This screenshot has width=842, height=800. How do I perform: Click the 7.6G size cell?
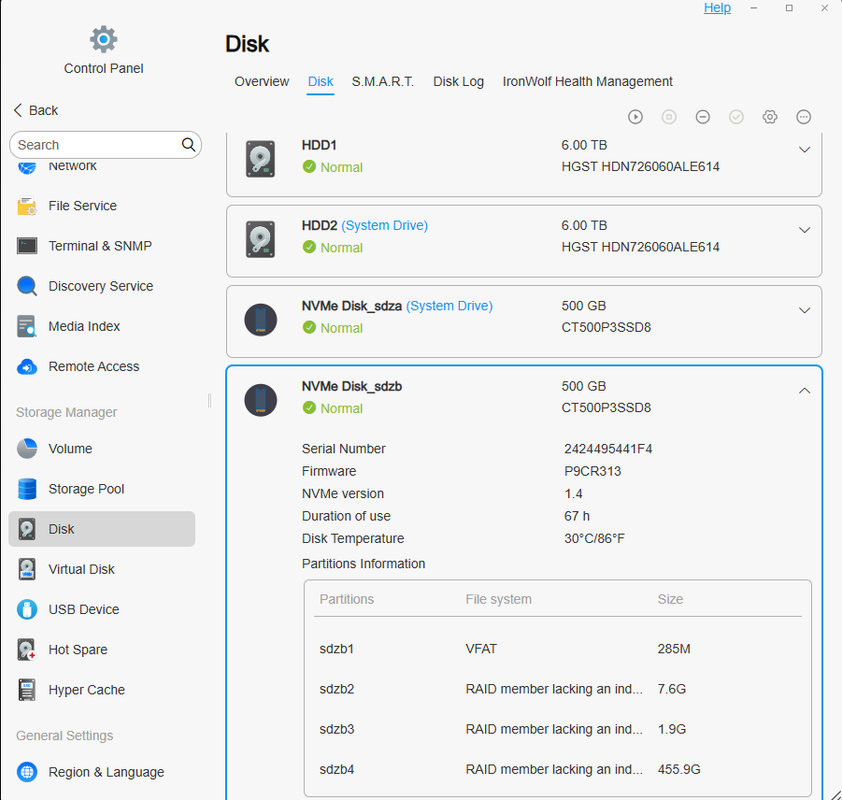click(x=671, y=689)
